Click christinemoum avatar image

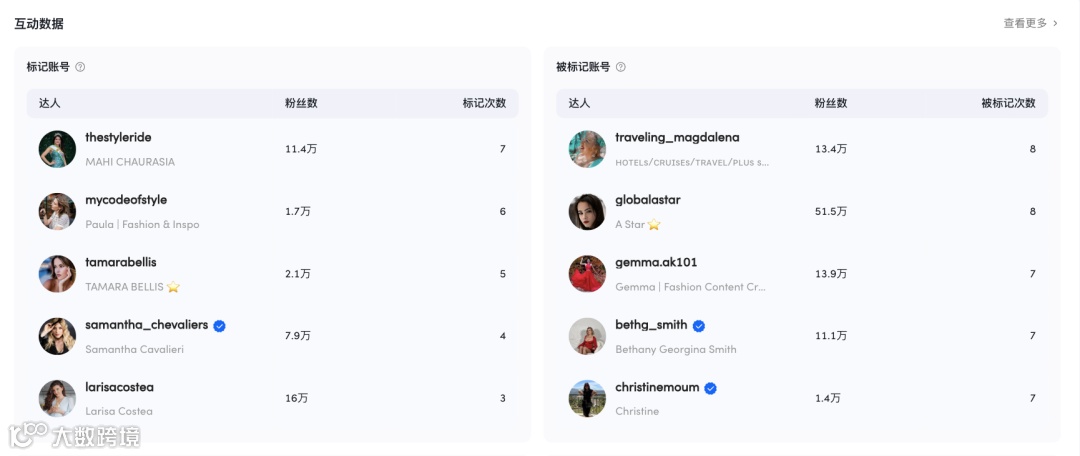(x=587, y=398)
